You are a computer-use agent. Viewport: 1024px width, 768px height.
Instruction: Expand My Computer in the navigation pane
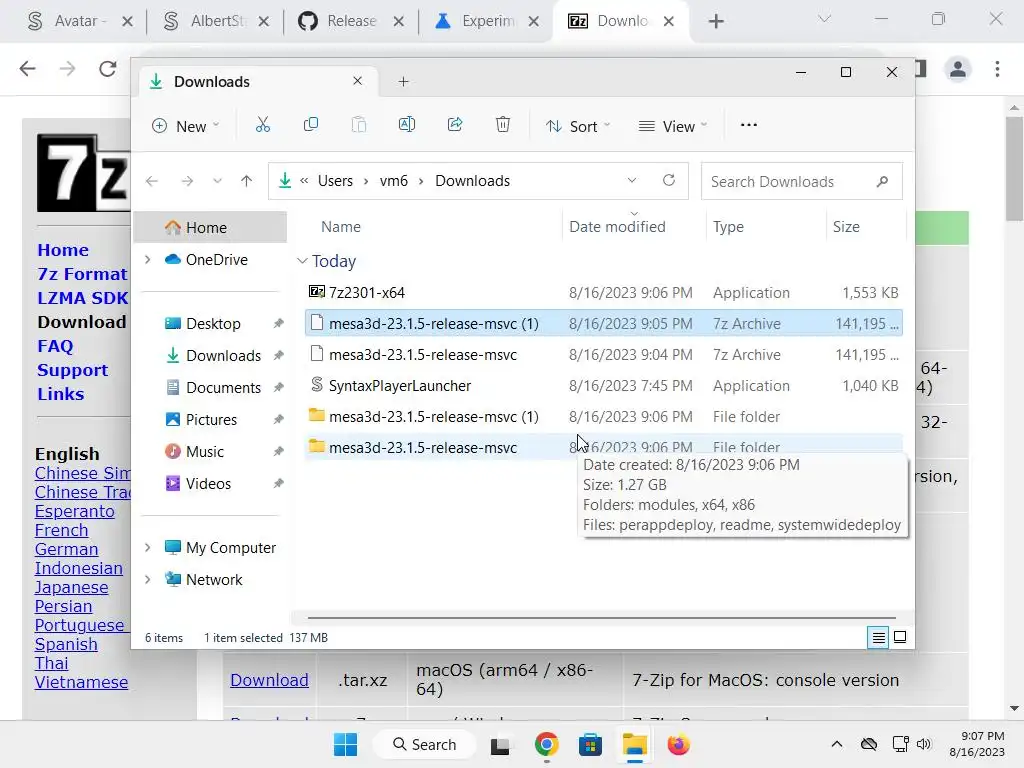[148, 547]
